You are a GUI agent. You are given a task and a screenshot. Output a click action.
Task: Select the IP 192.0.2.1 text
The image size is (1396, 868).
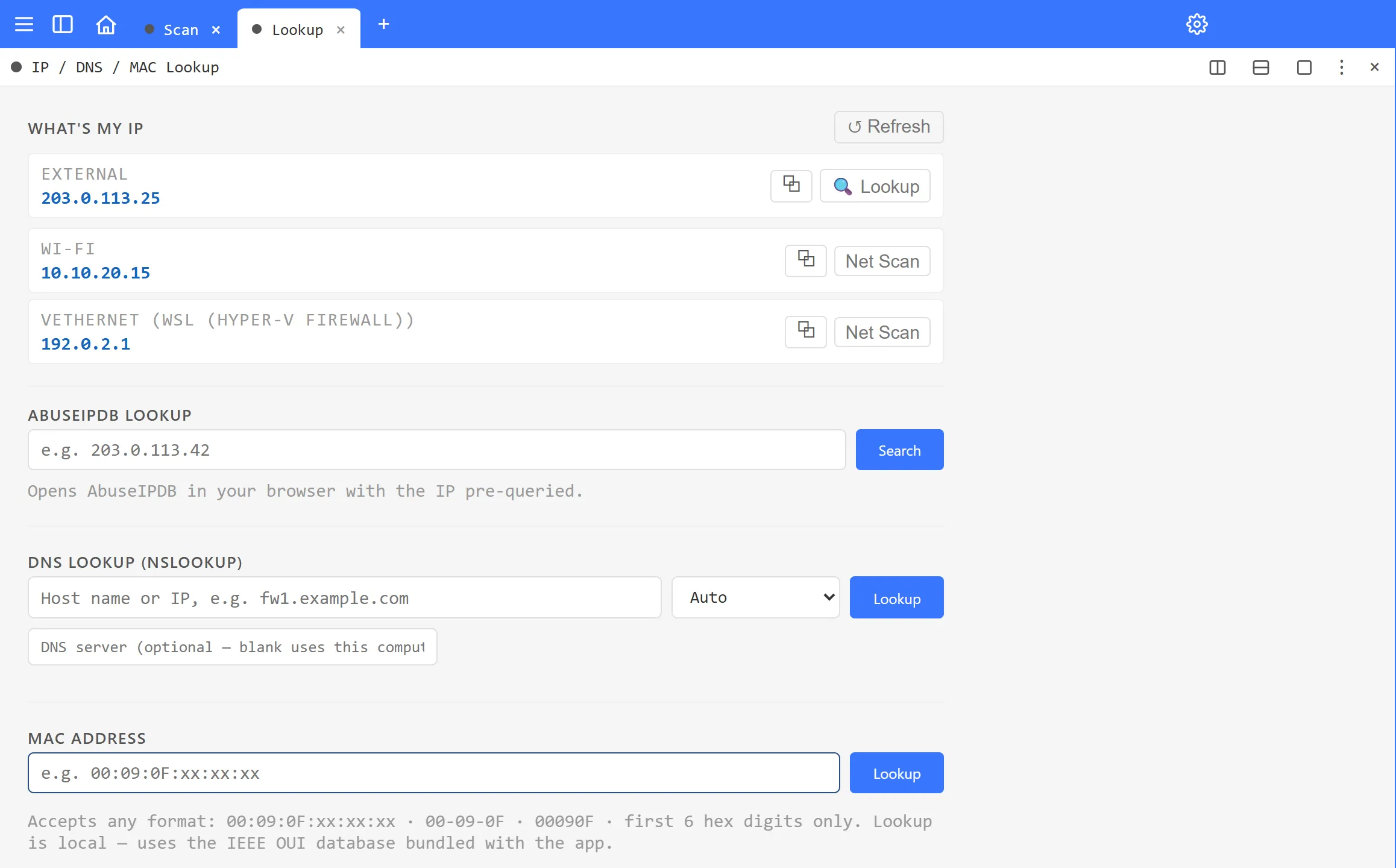click(86, 344)
